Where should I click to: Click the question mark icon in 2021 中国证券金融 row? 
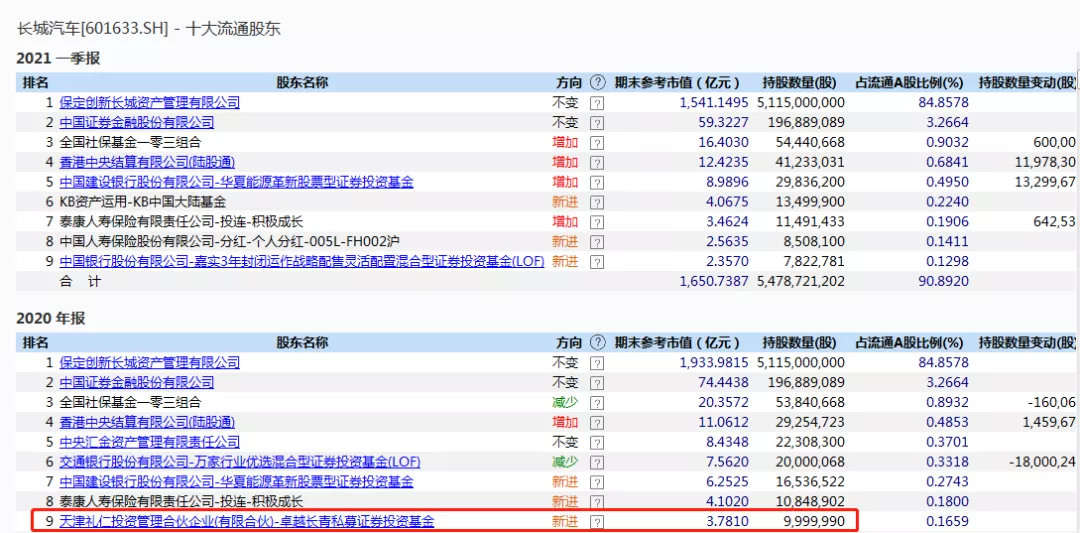[x=597, y=123]
